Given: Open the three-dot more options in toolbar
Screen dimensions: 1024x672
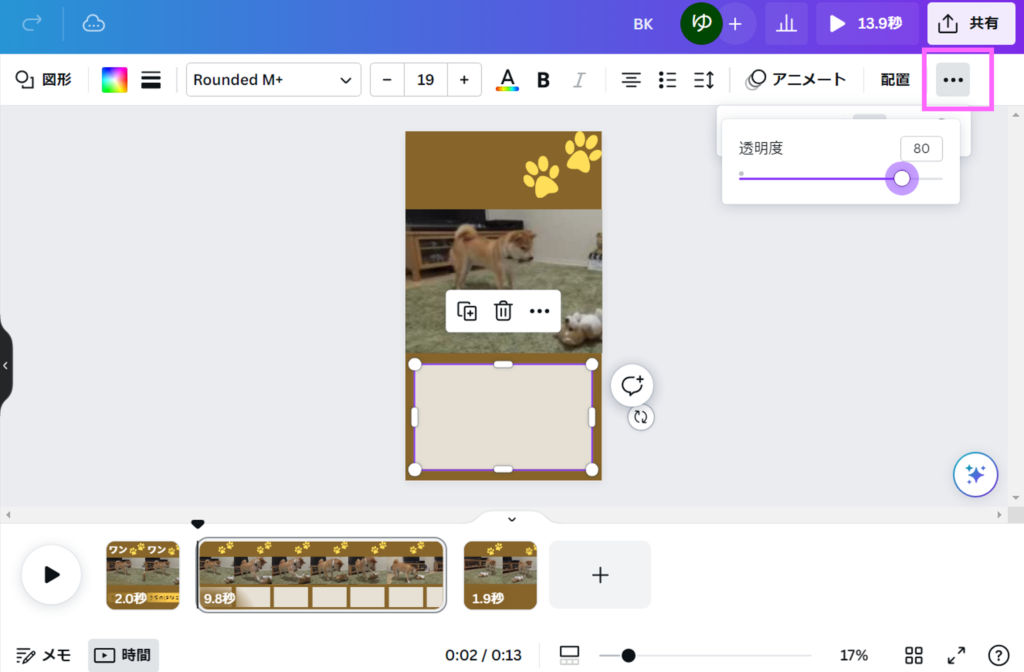Looking at the screenshot, I should point(953,80).
